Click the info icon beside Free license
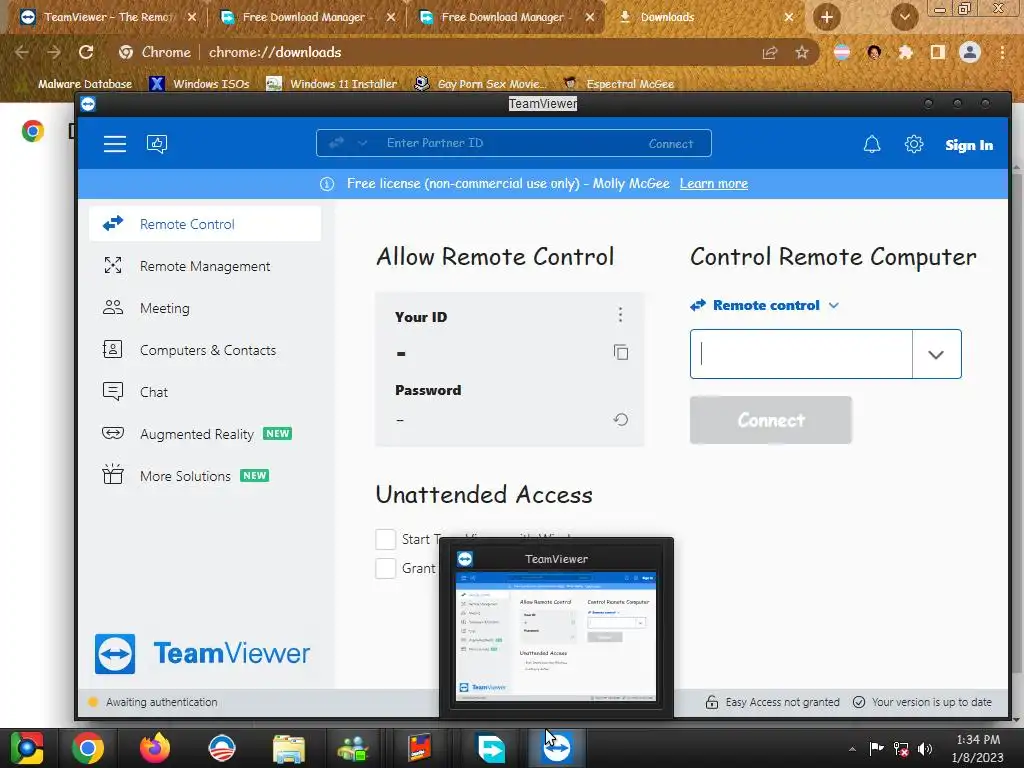 [x=327, y=184]
